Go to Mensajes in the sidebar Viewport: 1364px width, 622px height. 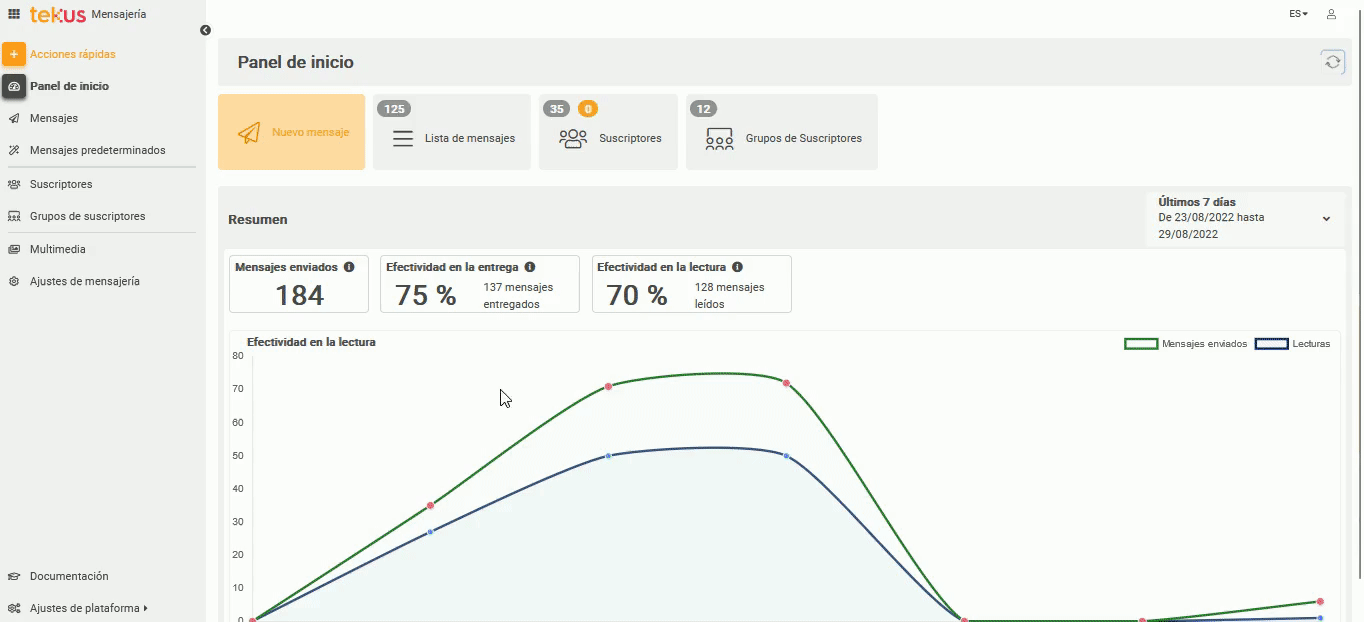[54, 118]
